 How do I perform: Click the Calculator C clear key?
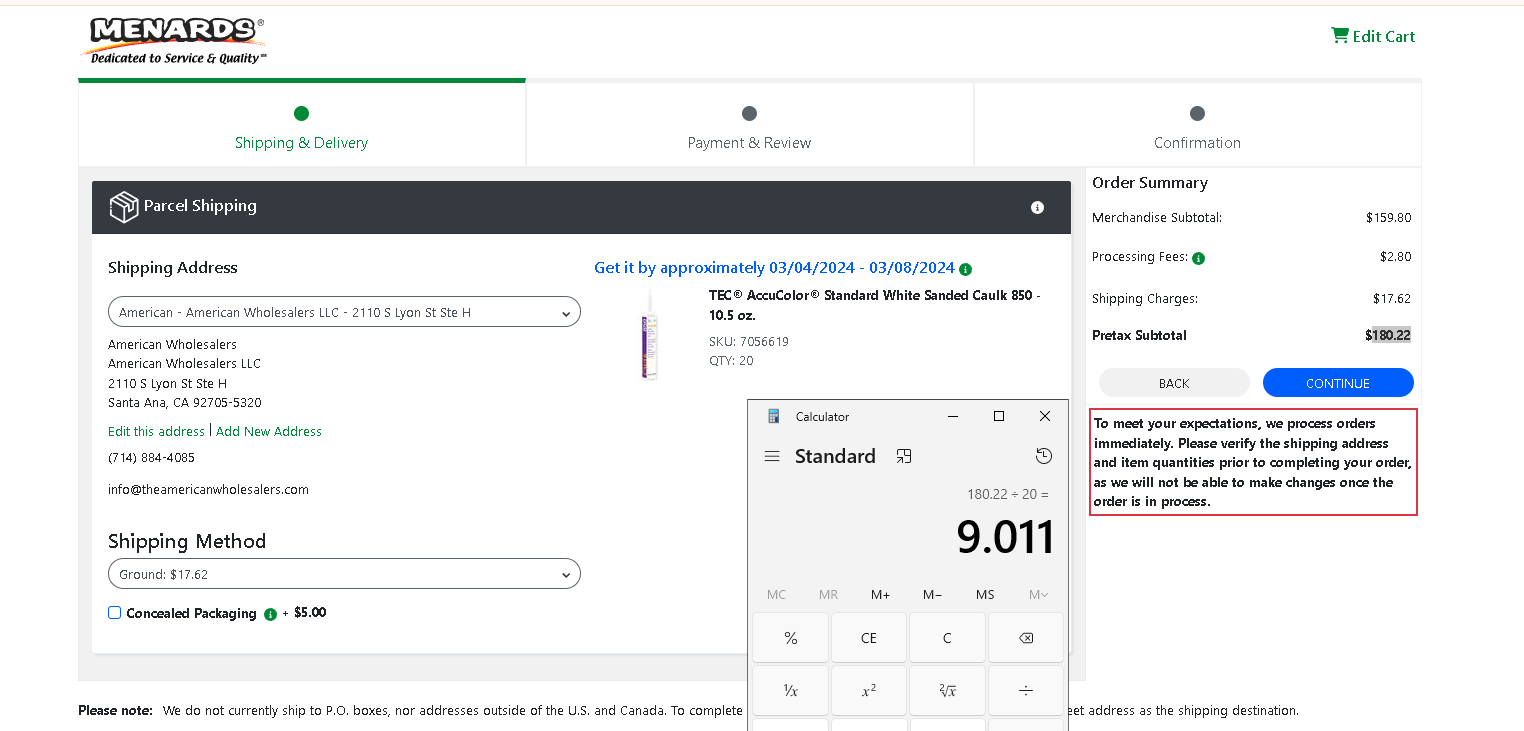[947, 638]
